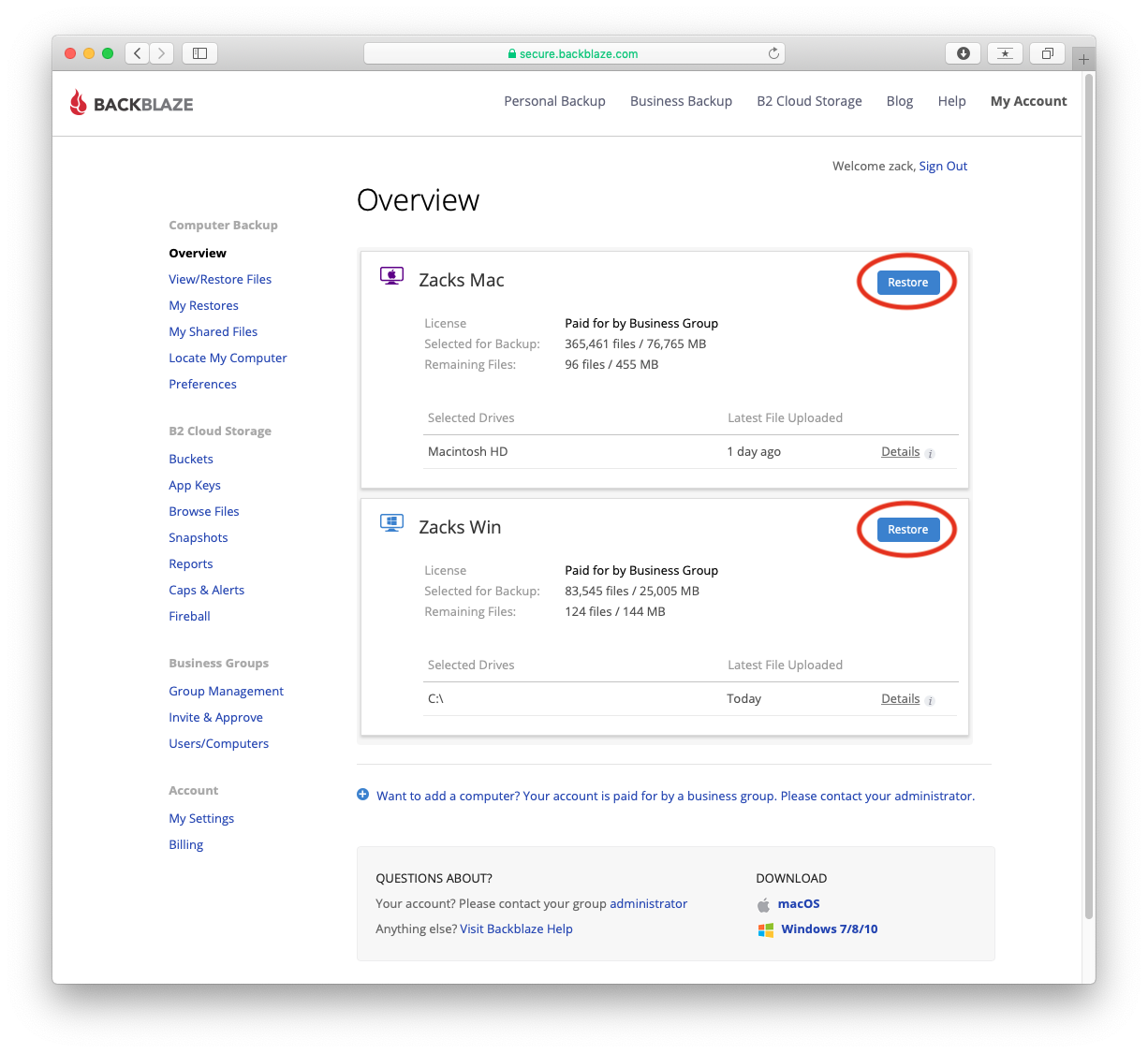Click info icon beside C:\ Details
This screenshot has width=1148, height=1053.
pos(930,700)
